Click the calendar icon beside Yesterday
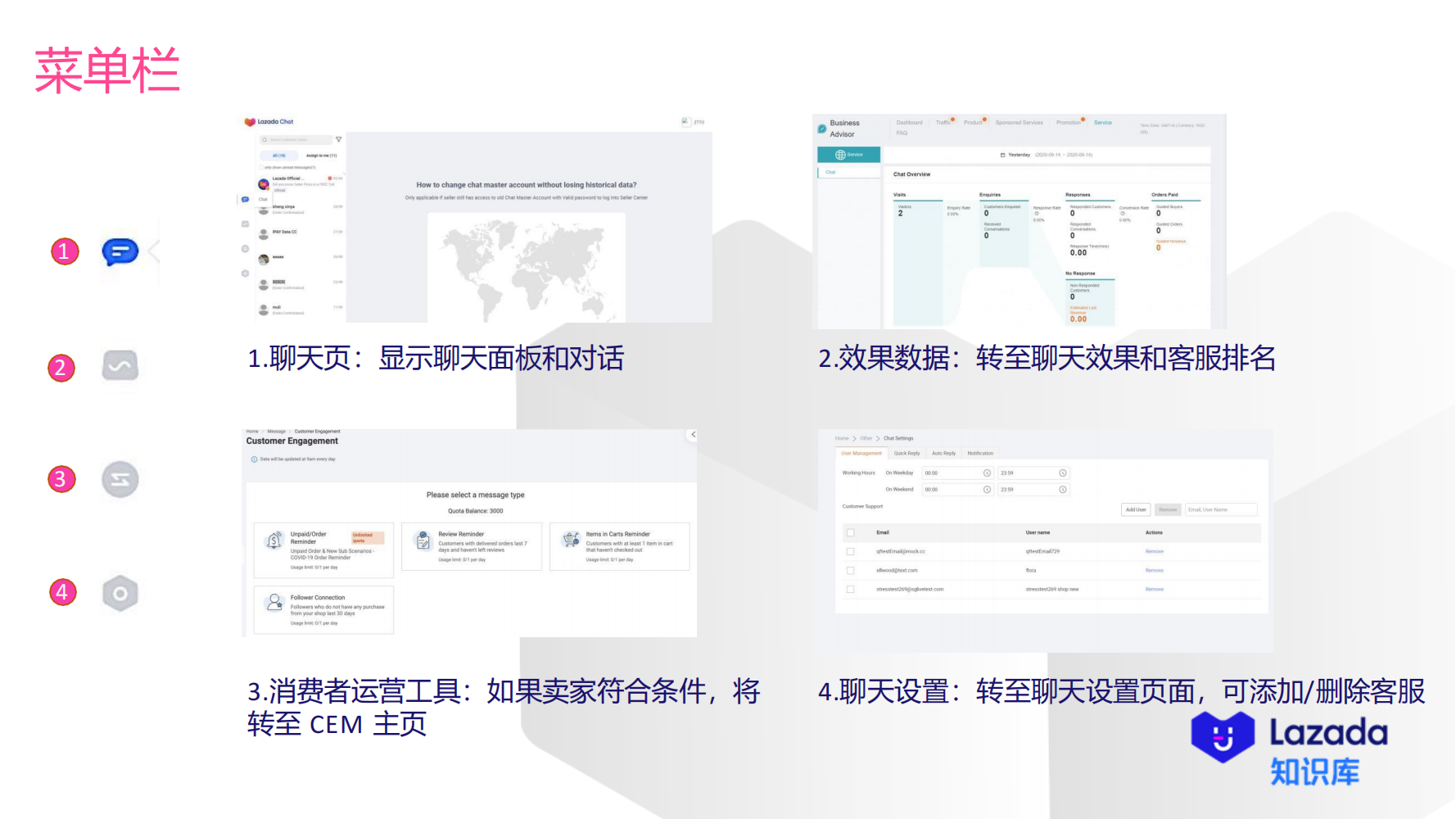This screenshot has width=1456, height=819. pos(1003,155)
